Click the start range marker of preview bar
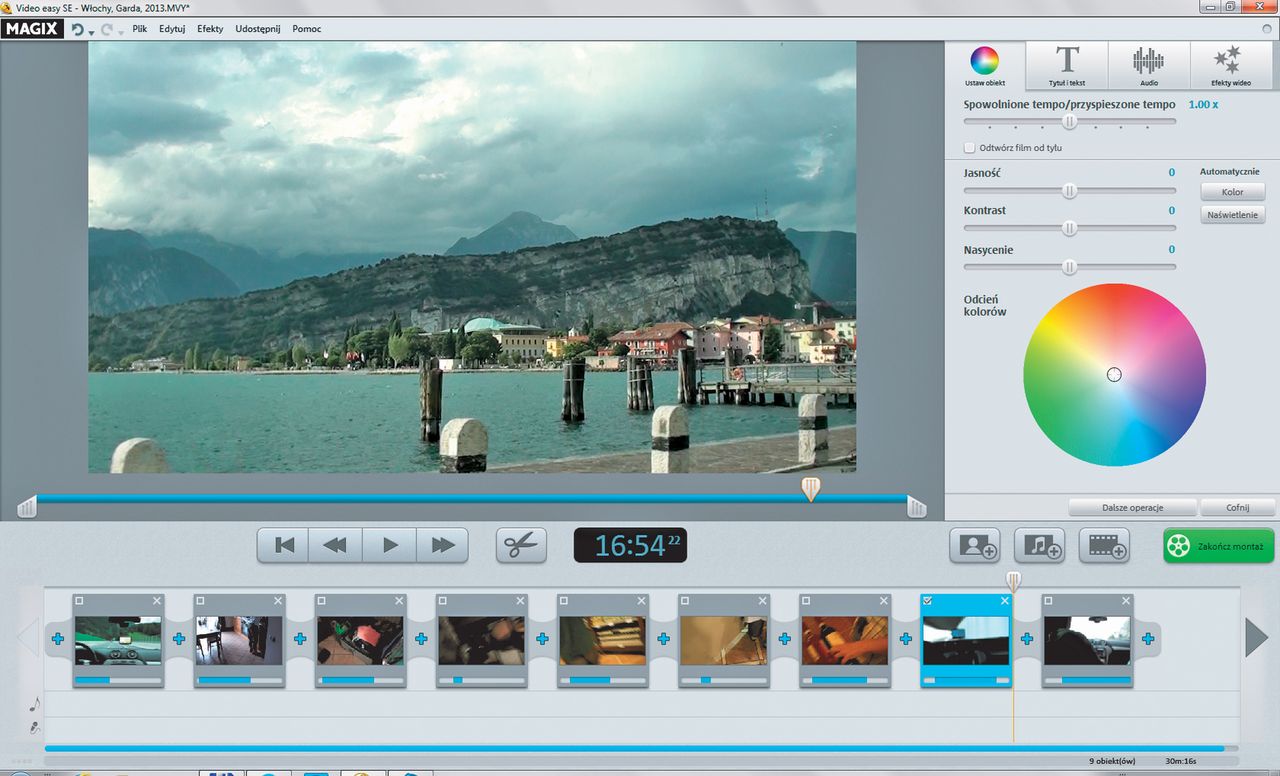Screen dimensions: 1280x776 coord(27,508)
